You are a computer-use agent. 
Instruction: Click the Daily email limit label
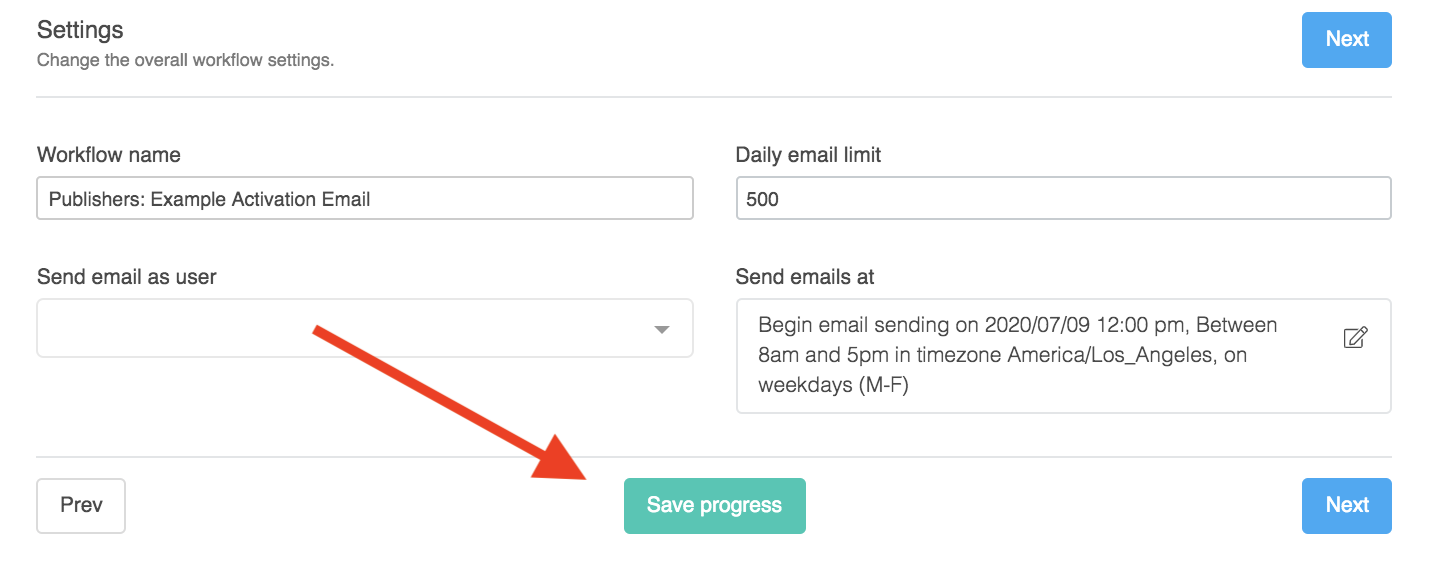808,155
